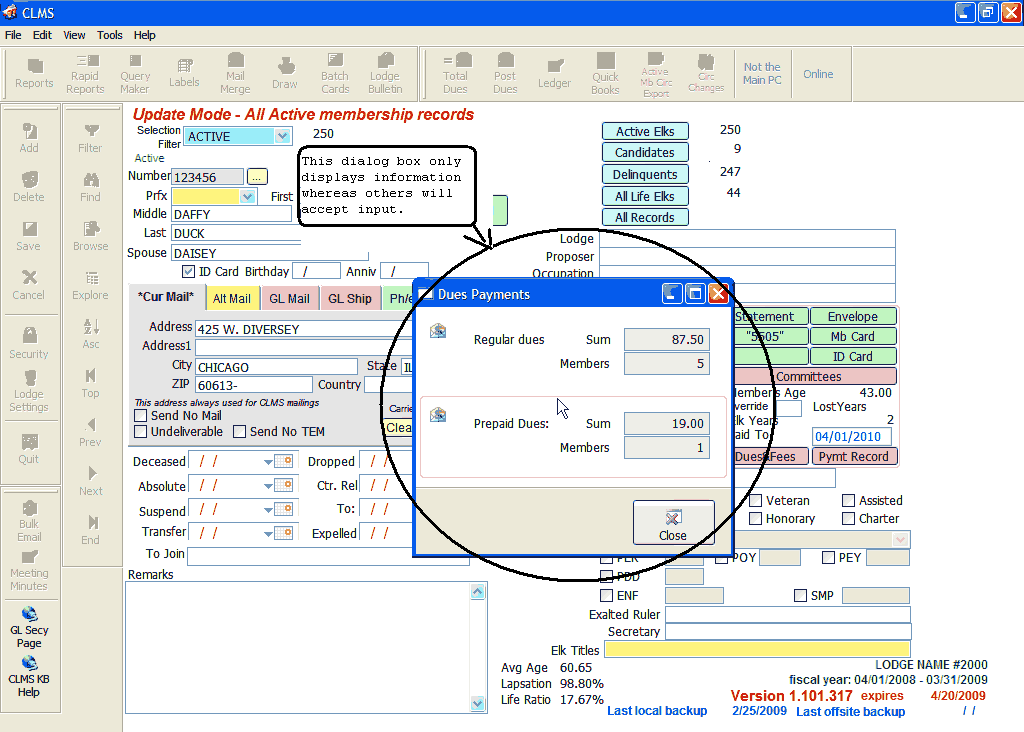Toggle the ID Card checkbox
The width and height of the screenshot is (1024, 732).
pyautogui.click(x=188, y=271)
